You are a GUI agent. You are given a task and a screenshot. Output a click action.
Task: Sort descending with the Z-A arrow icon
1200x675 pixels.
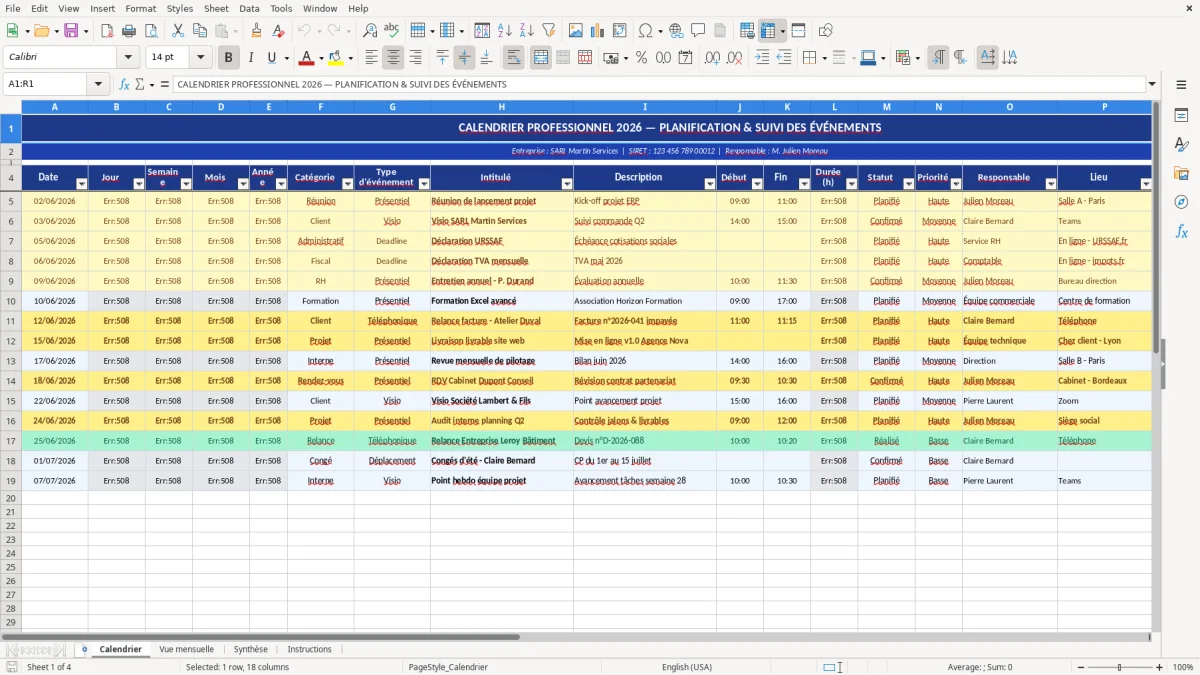coord(527,31)
